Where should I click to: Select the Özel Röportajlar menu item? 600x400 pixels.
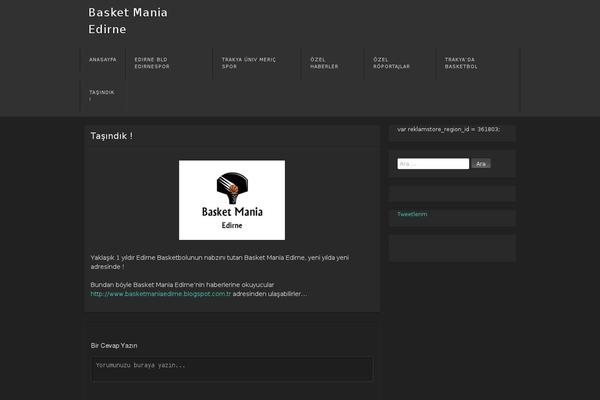391,63
